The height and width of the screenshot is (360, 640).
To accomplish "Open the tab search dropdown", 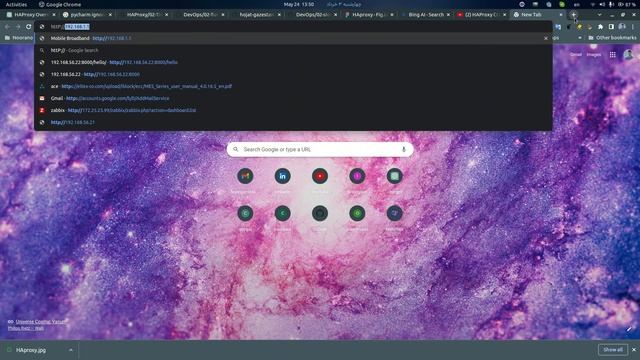I will (599, 15).
